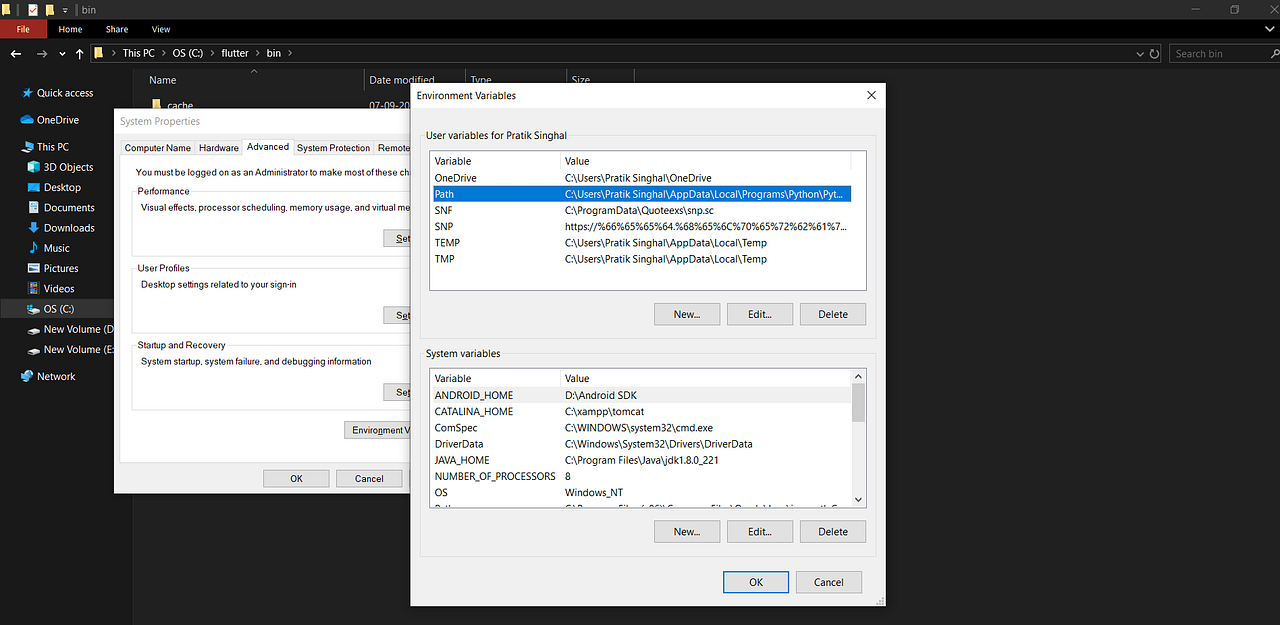Switch to the System Protection tab

333,147
